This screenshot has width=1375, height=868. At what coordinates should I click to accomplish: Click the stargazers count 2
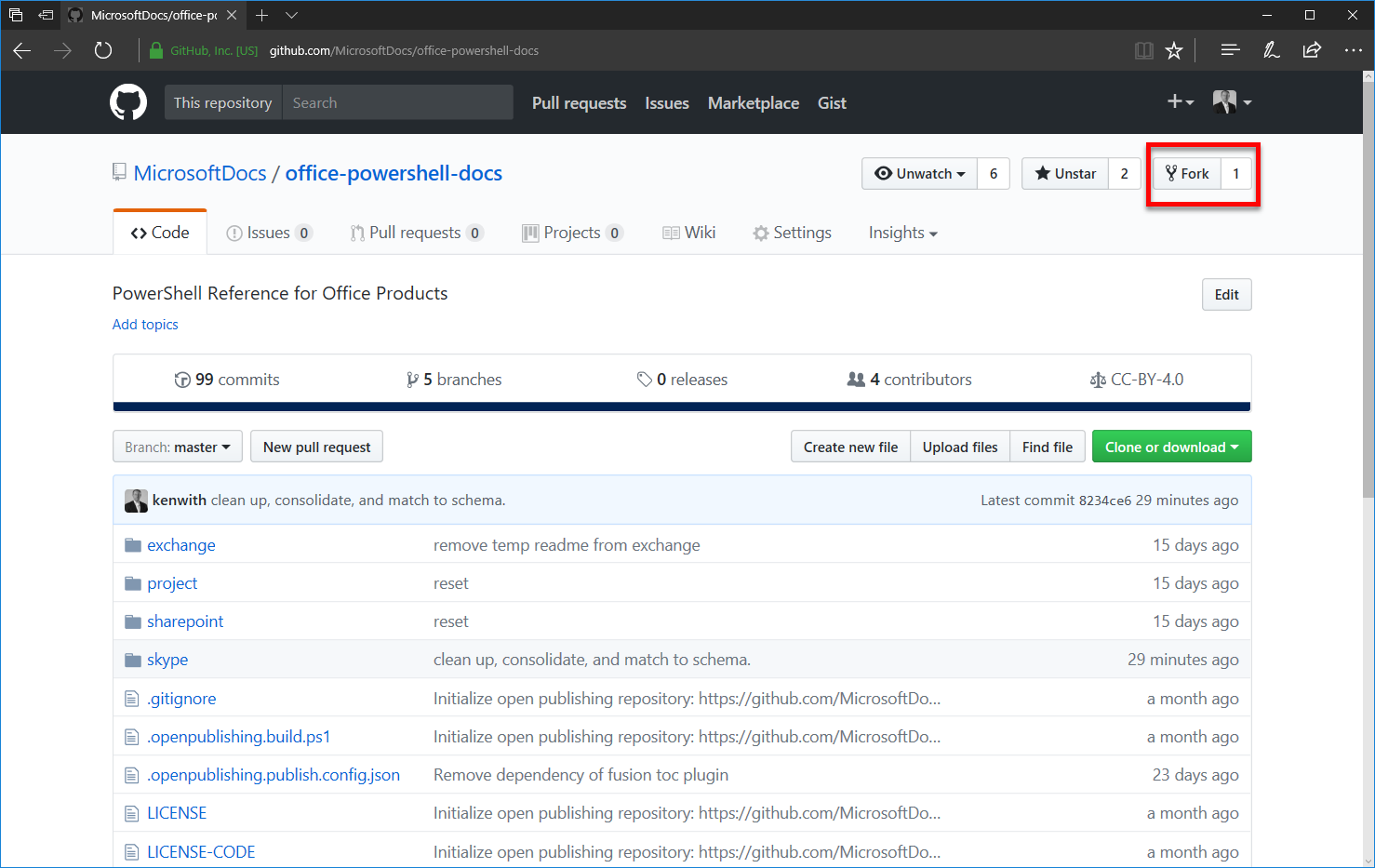click(x=1125, y=174)
